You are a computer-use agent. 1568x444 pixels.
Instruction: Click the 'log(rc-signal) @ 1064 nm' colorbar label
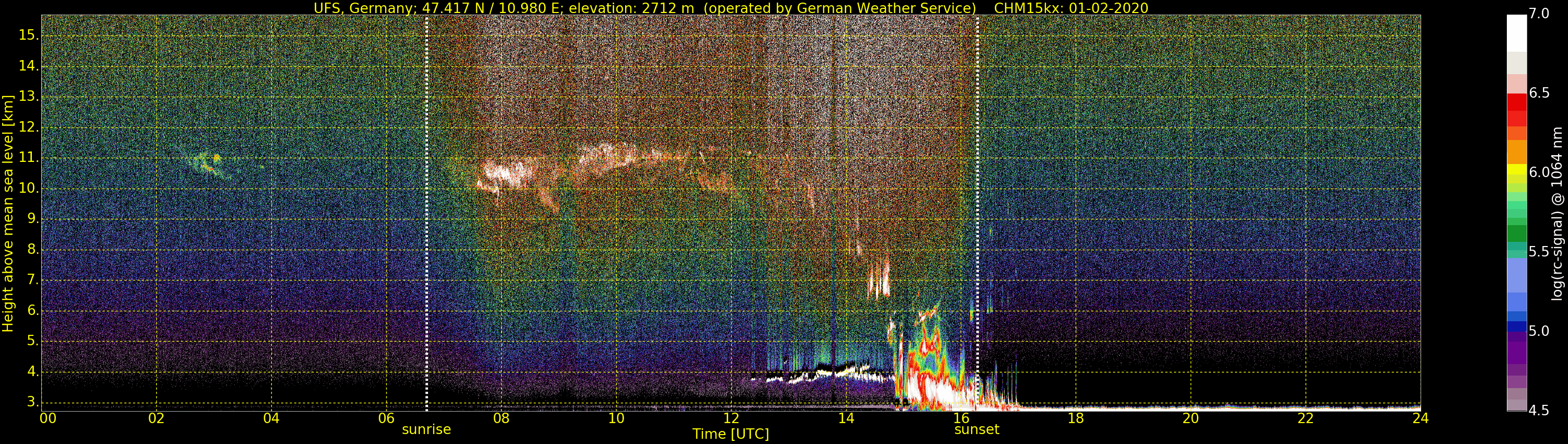pyautogui.click(x=1558, y=213)
